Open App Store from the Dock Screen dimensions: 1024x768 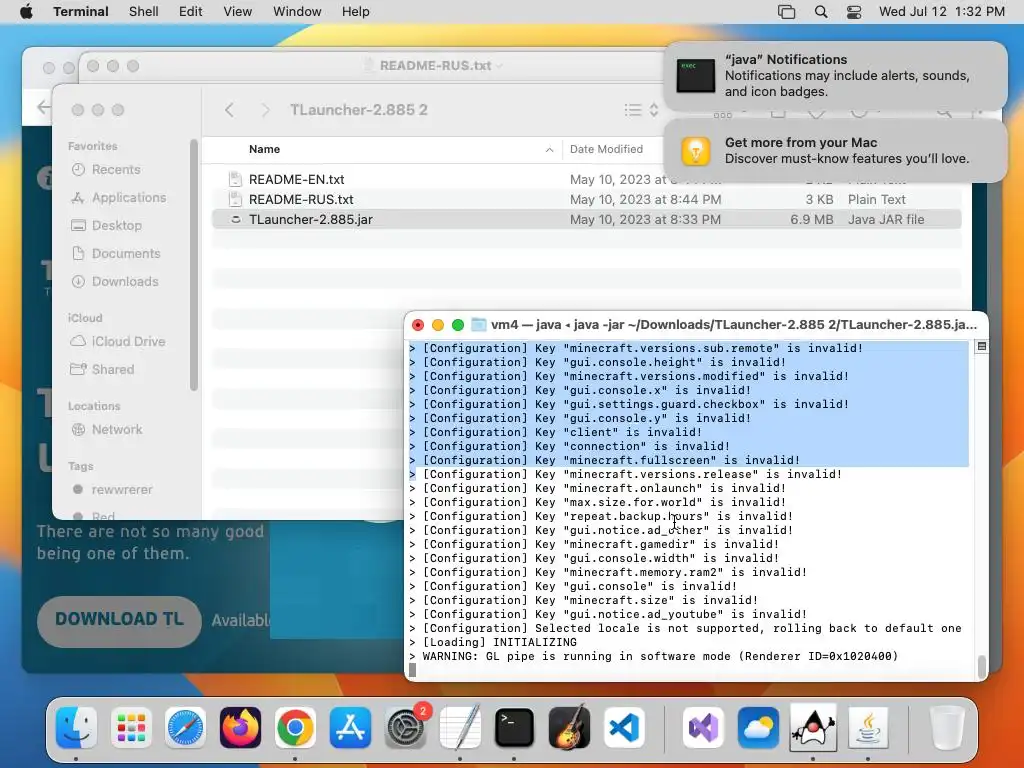pos(350,728)
